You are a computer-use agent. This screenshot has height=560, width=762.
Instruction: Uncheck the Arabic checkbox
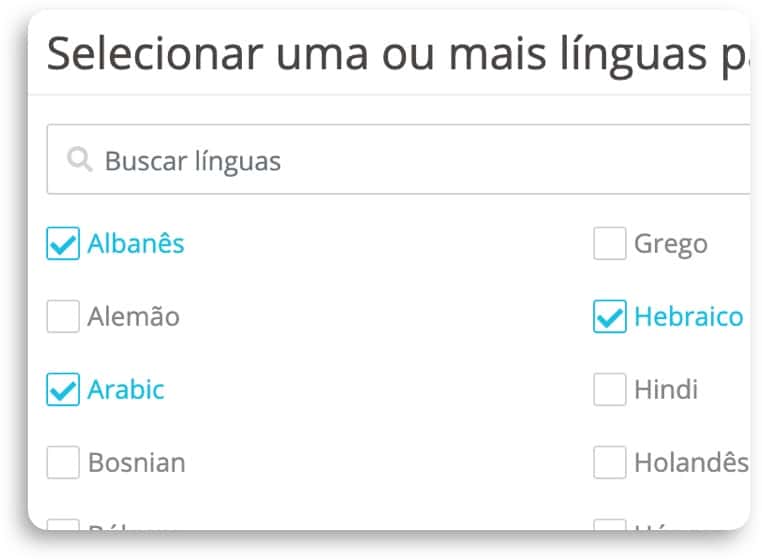coord(63,389)
